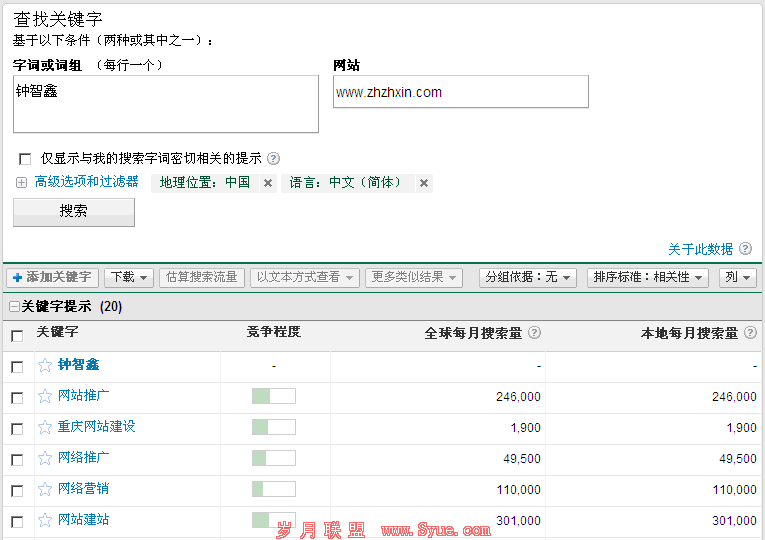Viewport: 765px width, 540px height.
Task: Open the 列 columns menu
Action: tap(738, 277)
